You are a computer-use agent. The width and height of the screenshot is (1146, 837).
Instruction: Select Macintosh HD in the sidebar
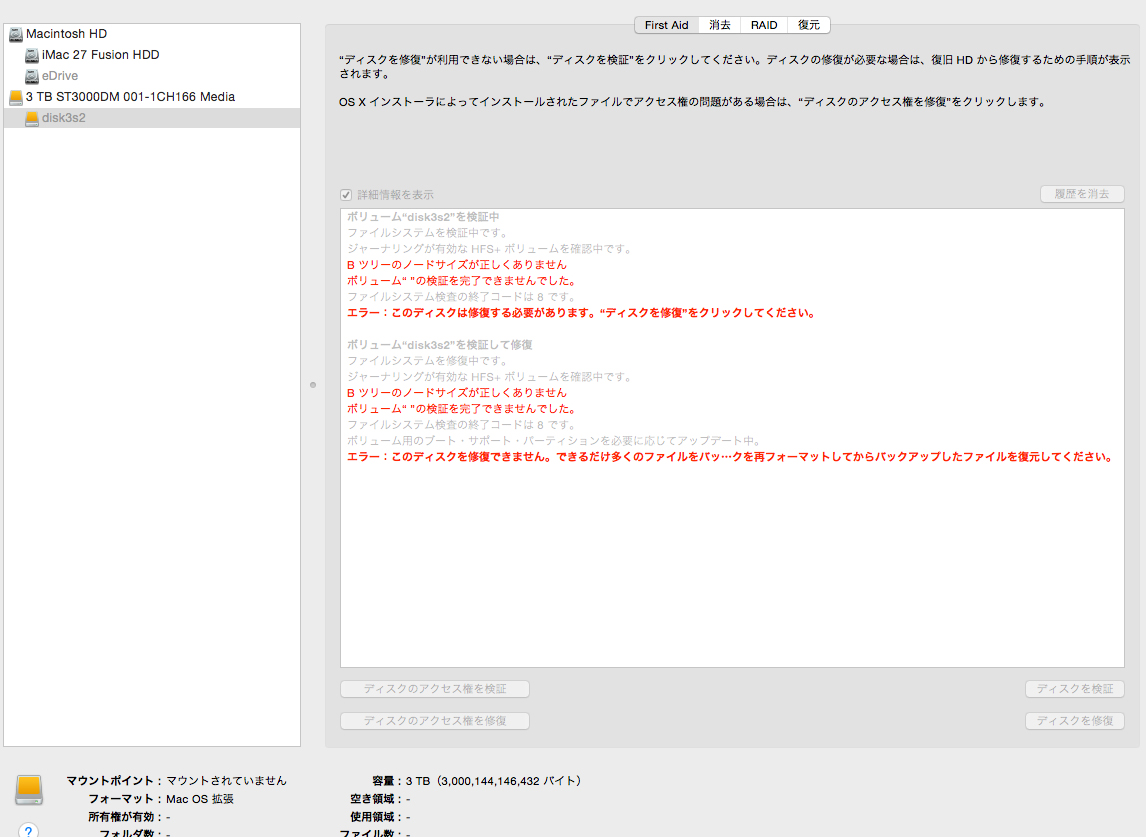[152, 34]
